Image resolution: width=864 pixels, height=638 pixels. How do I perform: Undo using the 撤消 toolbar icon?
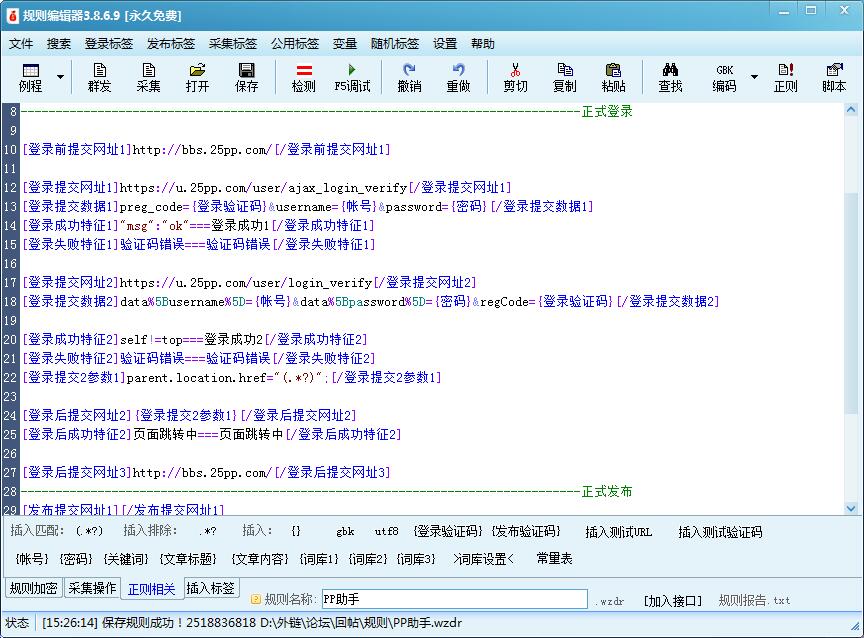click(409, 77)
